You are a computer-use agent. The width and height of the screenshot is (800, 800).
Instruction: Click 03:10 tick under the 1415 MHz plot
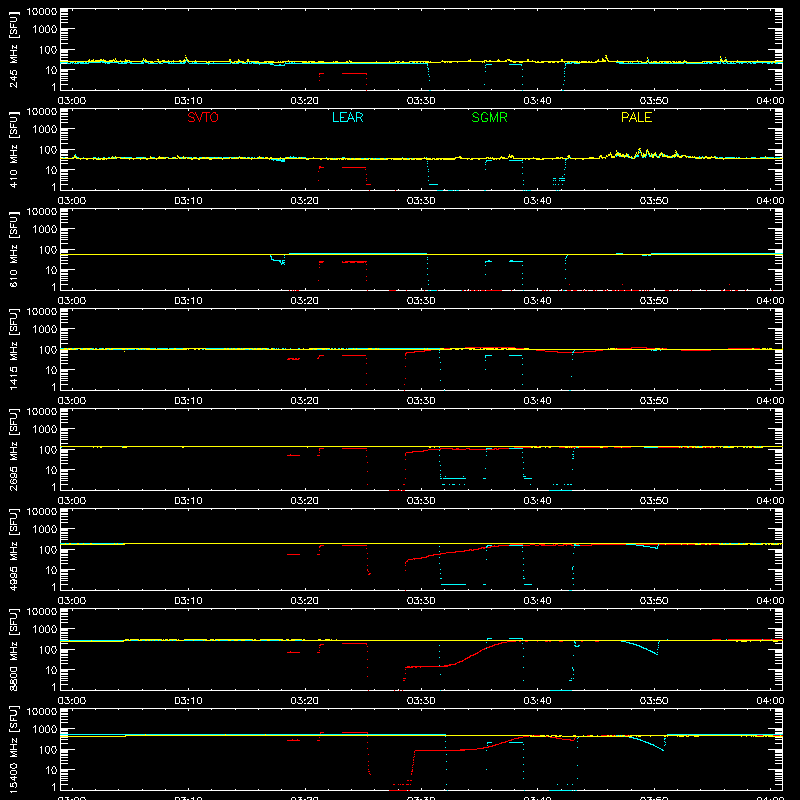(188, 401)
